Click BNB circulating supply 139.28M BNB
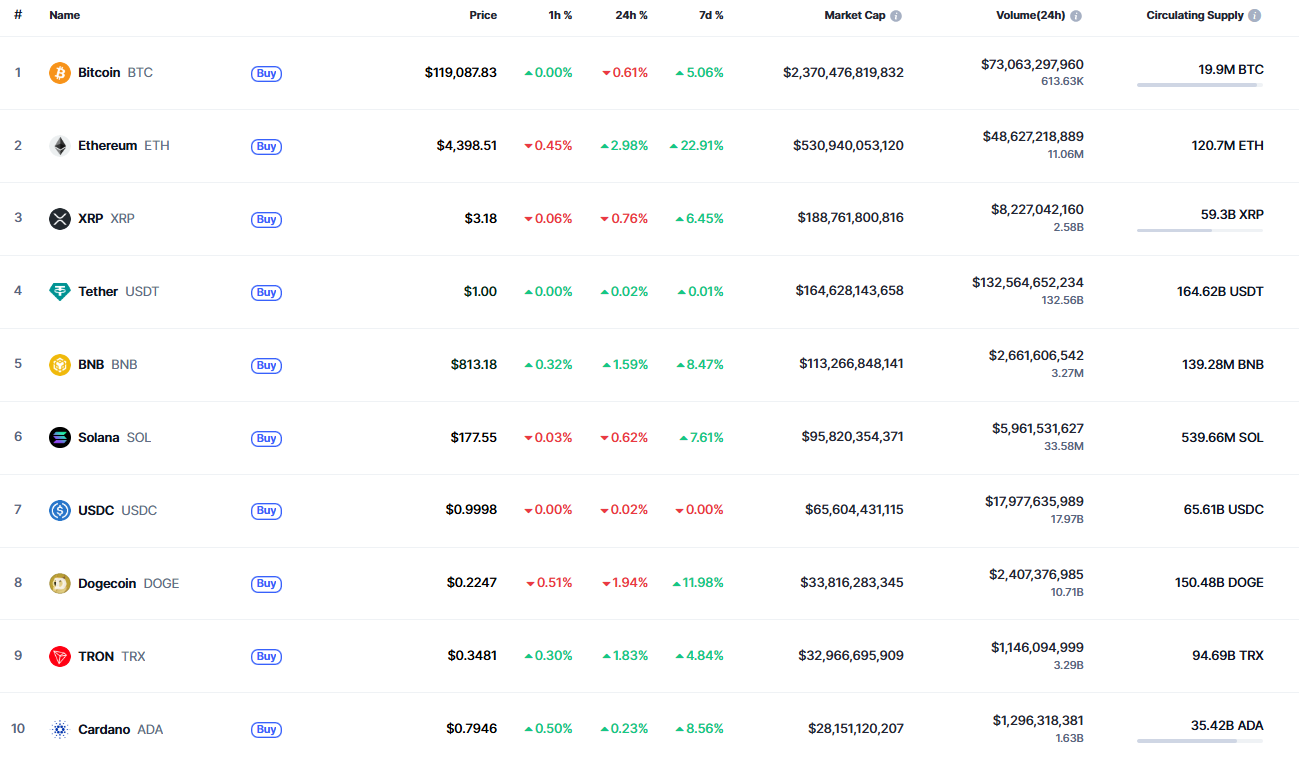The image size is (1299, 762). [x=1223, y=365]
